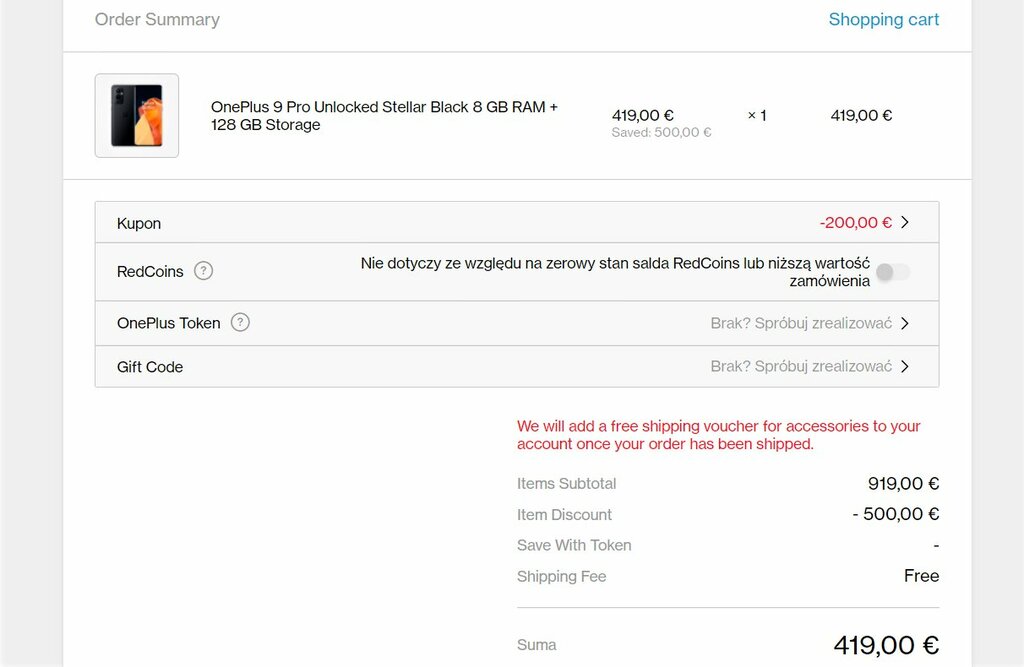
Task: Click the OnePlus Token label
Action: pyautogui.click(x=168, y=323)
